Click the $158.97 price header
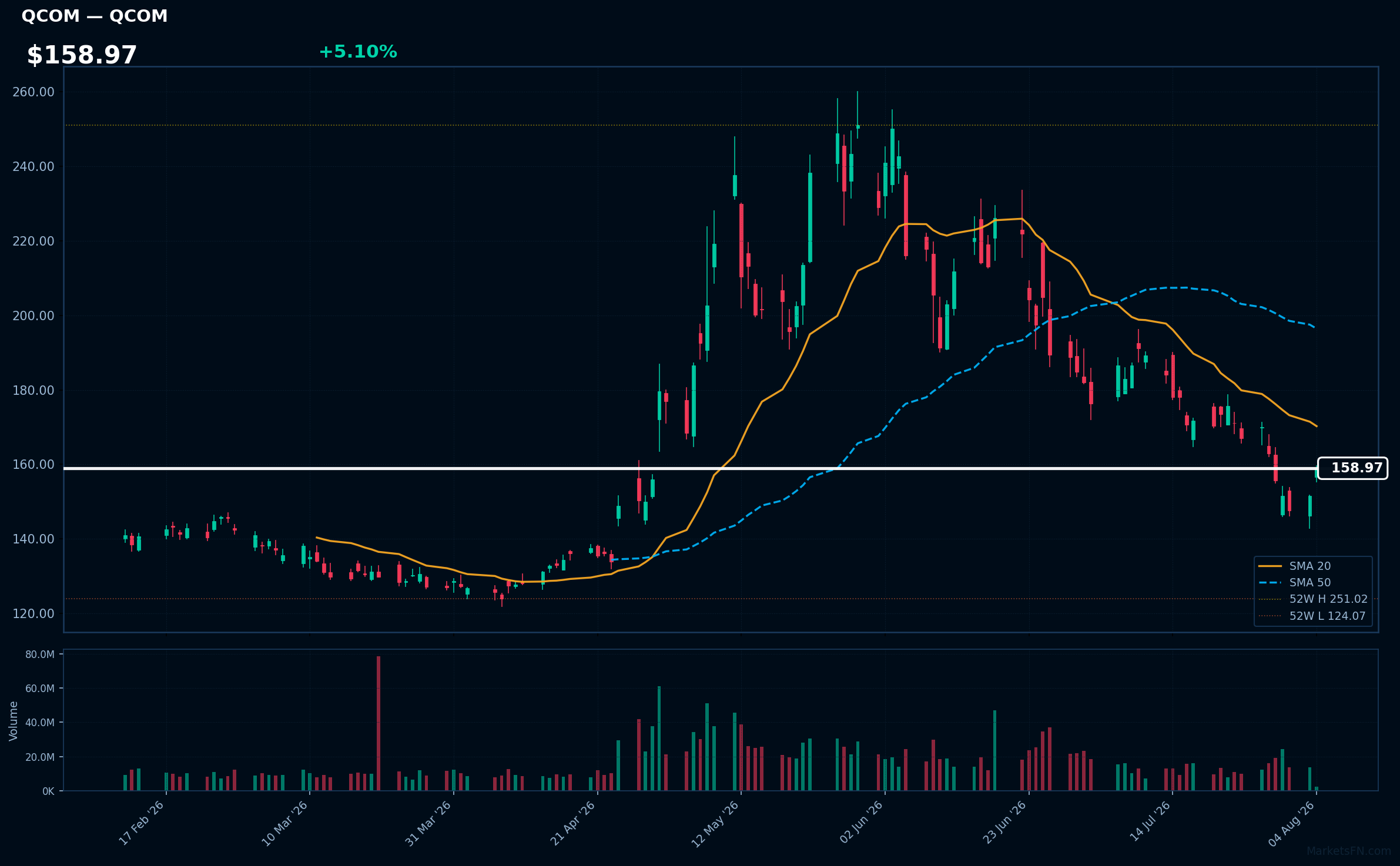The width and height of the screenshot is (1400, 866). (82, 55)
